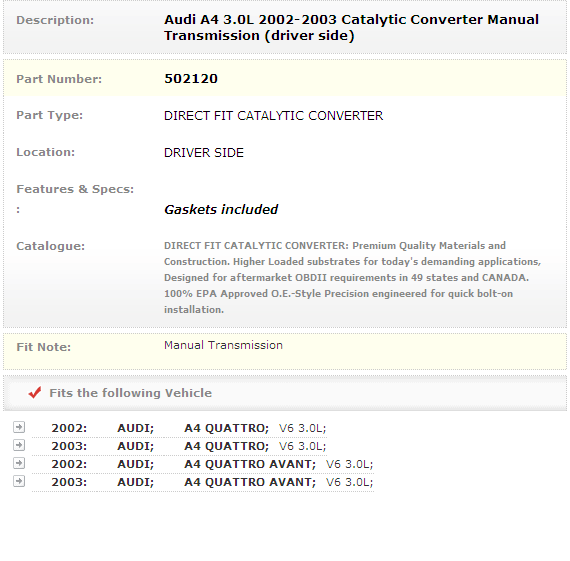Click arrow icon beside 2003 A4 QUATTRO row
This screenshot has height=561, width=570.
pos(19,445)
